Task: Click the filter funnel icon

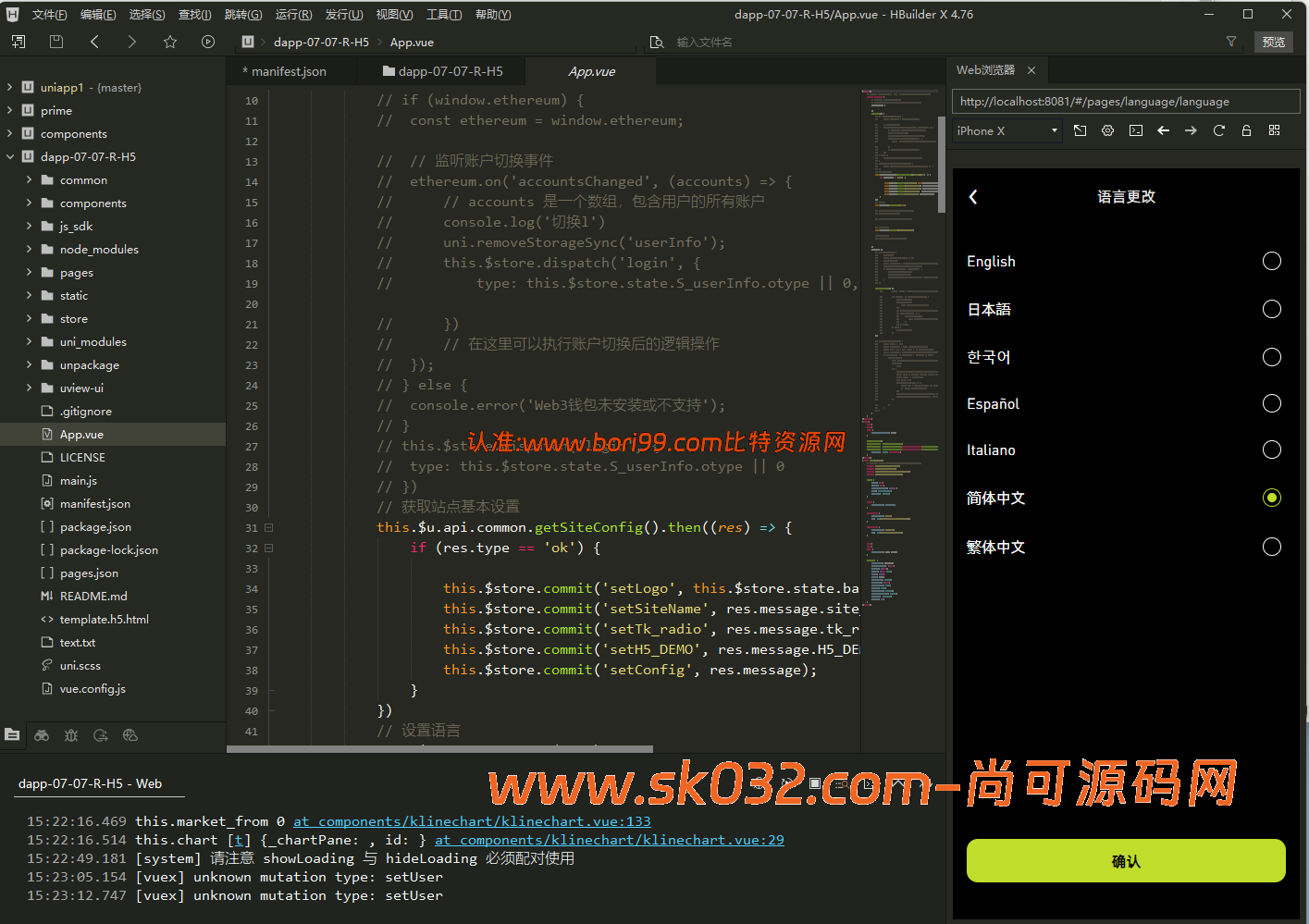Action: click(x=1231, y=42)
